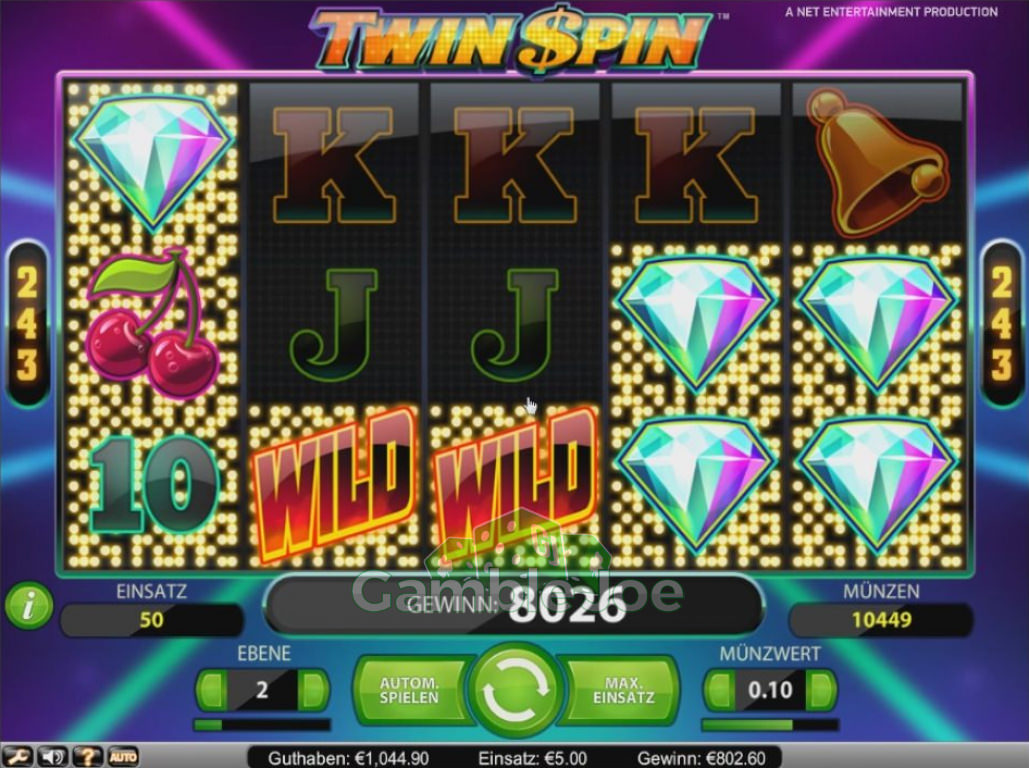Click the left 243 ways indicator
This screenshot has width=1029, height=768.
pos(27,325)
